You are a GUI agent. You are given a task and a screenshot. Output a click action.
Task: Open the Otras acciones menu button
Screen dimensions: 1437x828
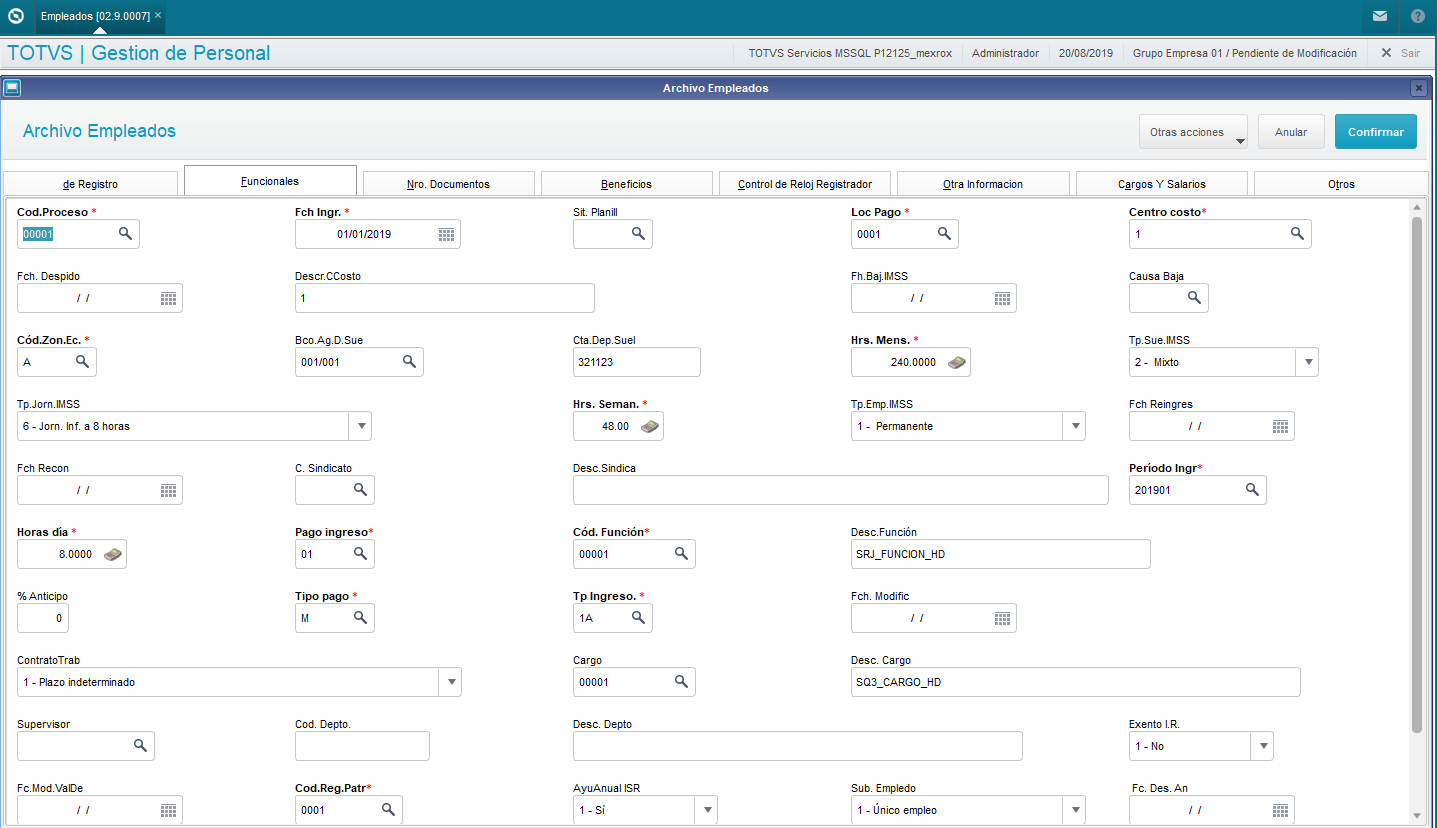click(x=1193, y=132)
